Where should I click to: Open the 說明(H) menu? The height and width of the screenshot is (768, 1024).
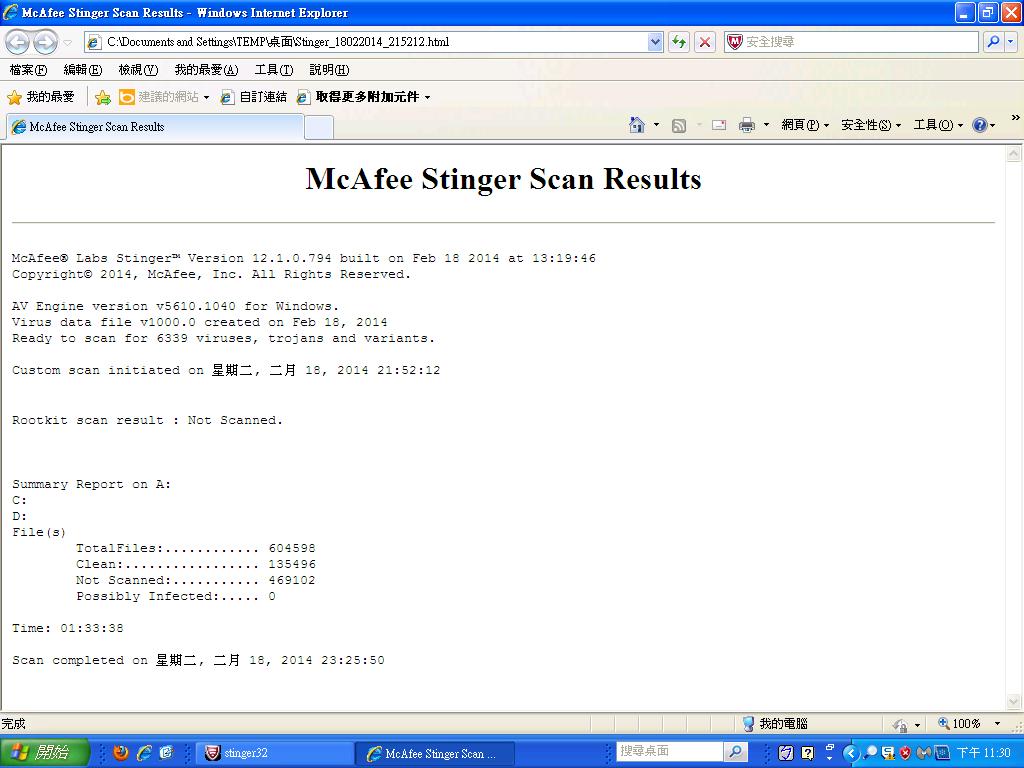point(329,70)
